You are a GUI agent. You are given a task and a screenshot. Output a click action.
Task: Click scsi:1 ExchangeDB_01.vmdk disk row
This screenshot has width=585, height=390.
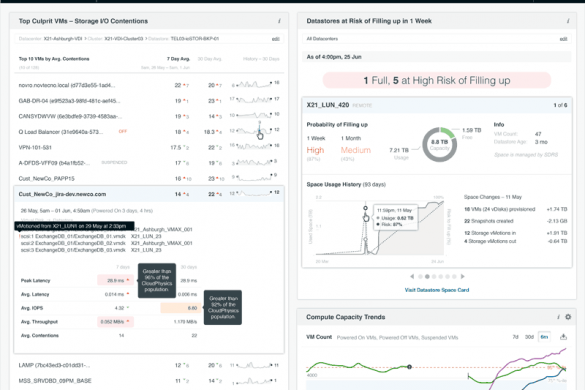click(x=91, y=236)
